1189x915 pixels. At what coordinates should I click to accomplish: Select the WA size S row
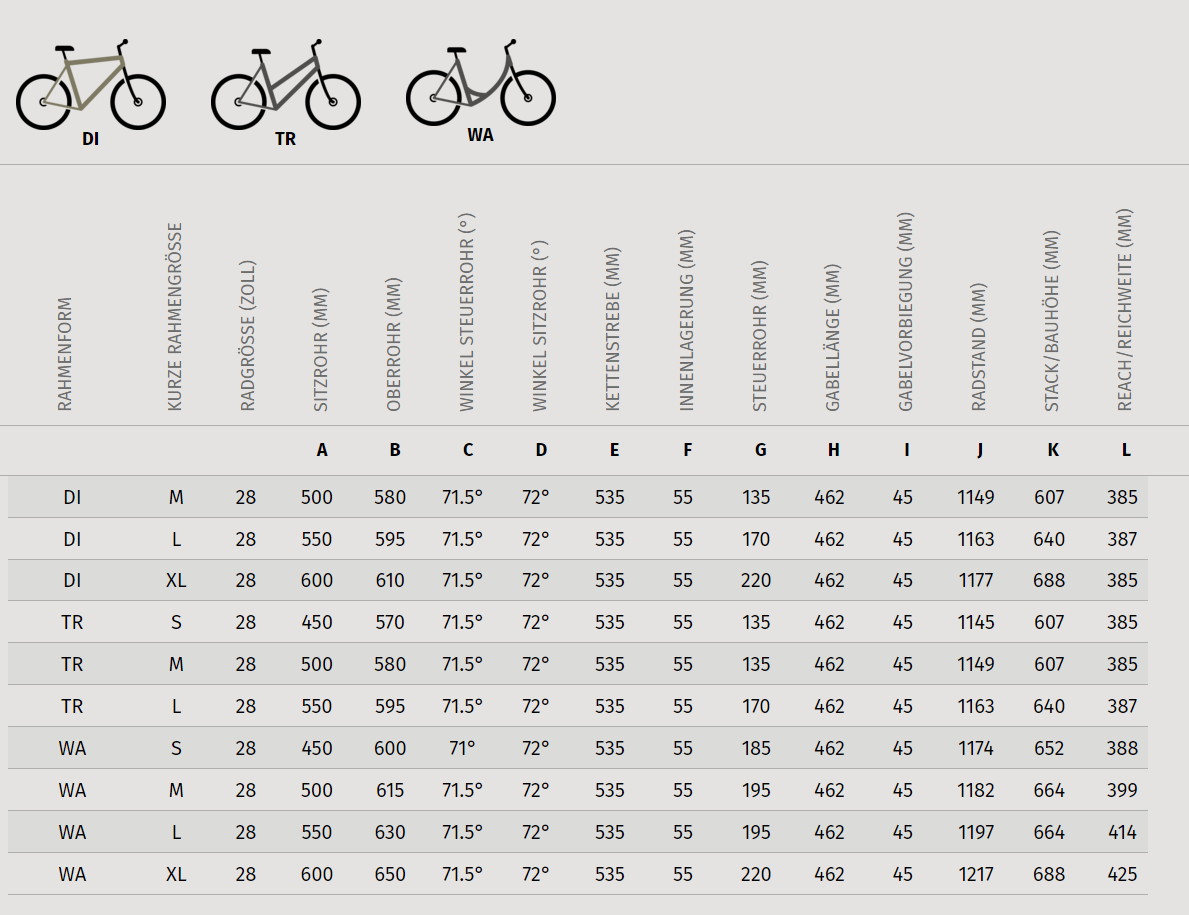[578, 748]
